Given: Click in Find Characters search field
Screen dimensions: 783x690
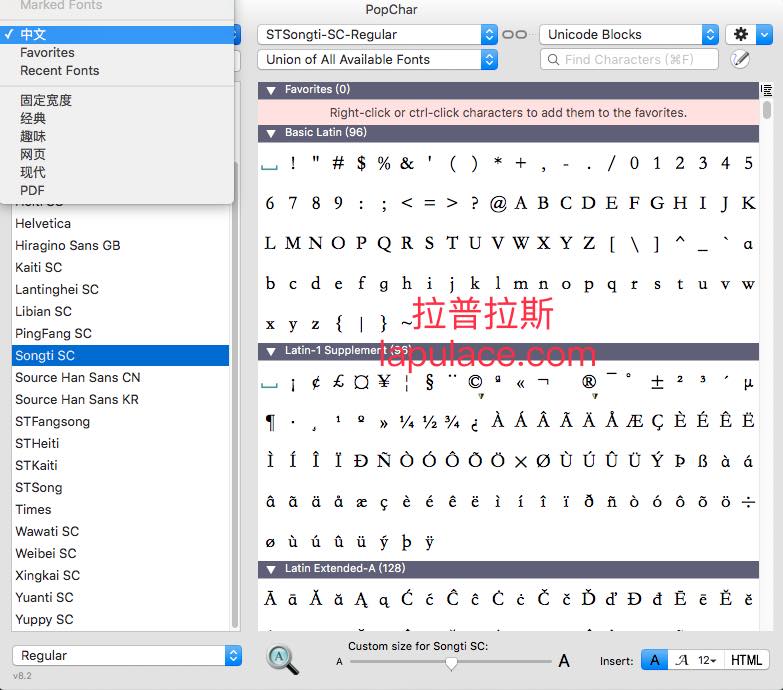Looking at the screenshot, I should (x=629, y=59).
